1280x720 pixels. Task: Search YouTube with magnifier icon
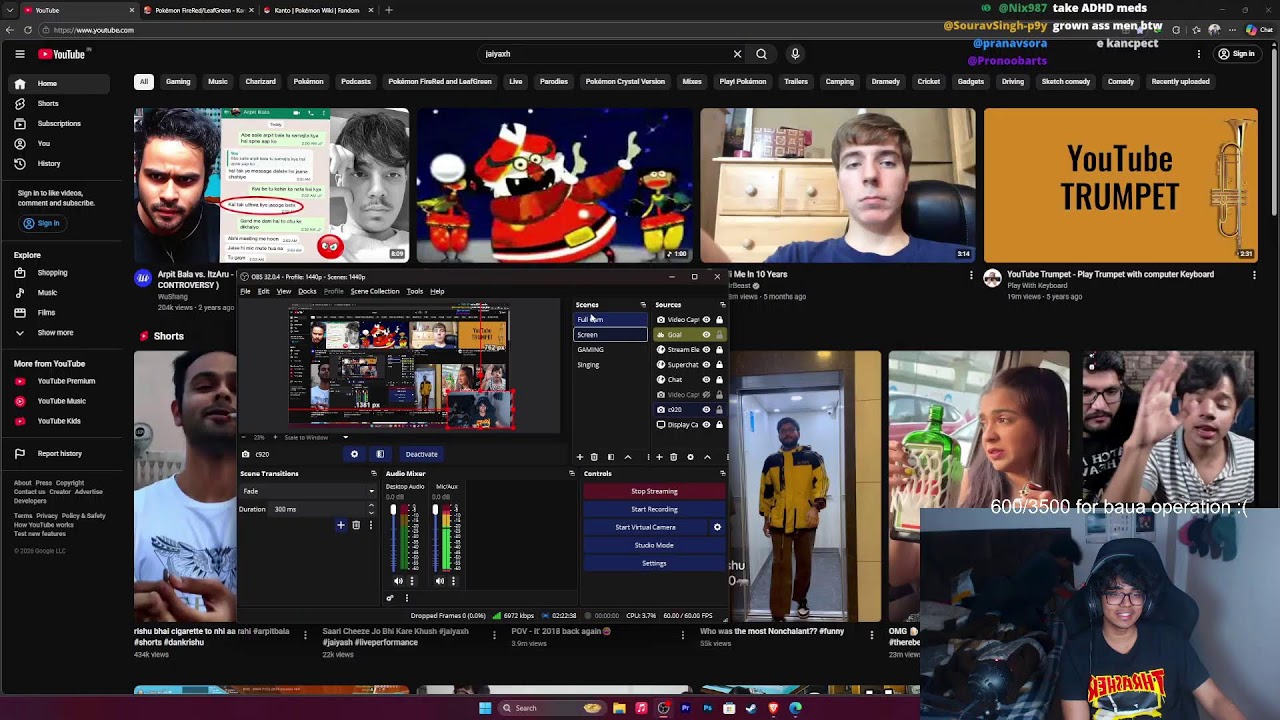point(761,54)
